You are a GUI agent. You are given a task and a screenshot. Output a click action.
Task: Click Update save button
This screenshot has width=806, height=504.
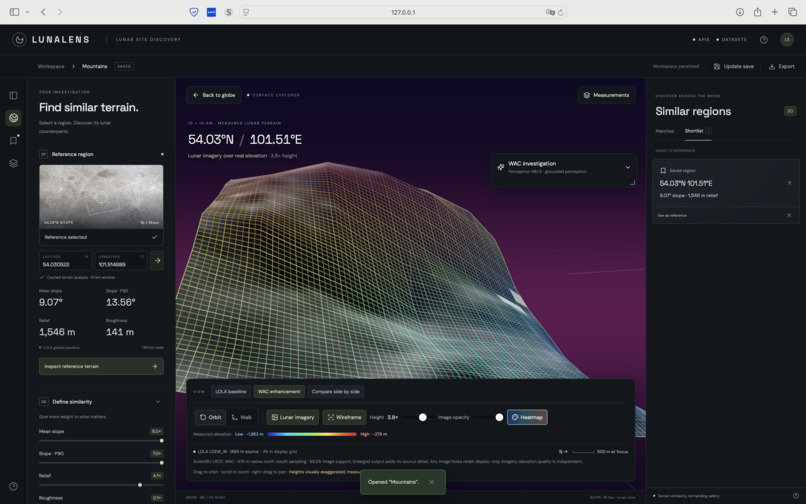(x=734, y=66)
